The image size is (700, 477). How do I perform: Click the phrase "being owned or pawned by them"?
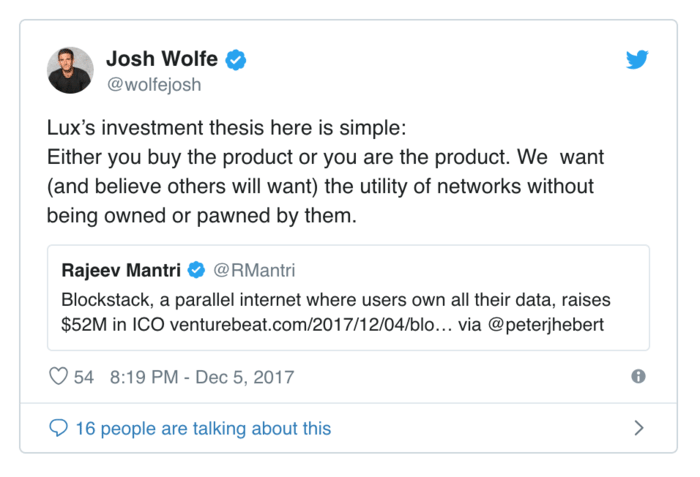(x=185, y=214)
